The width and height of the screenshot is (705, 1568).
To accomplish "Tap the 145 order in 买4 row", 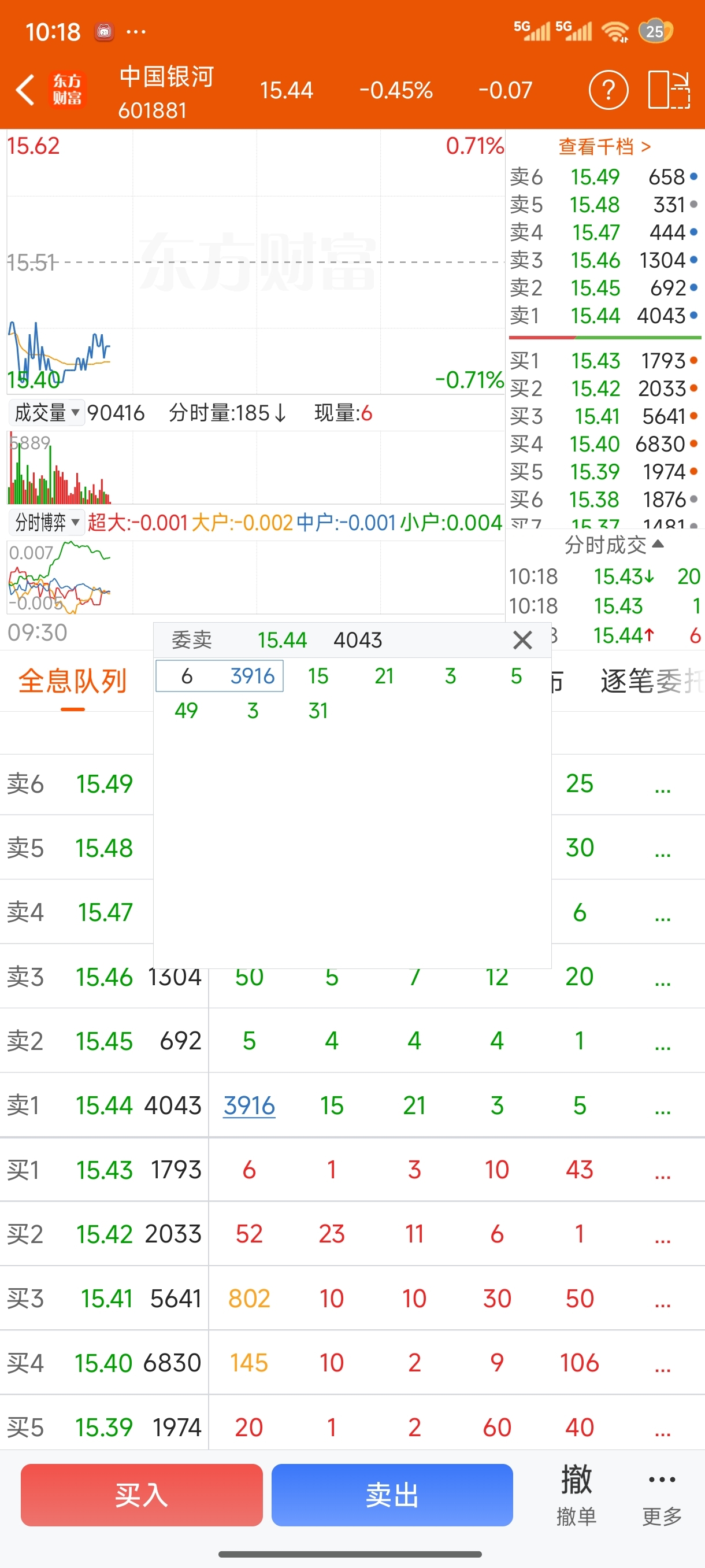I will [249, 1362].
